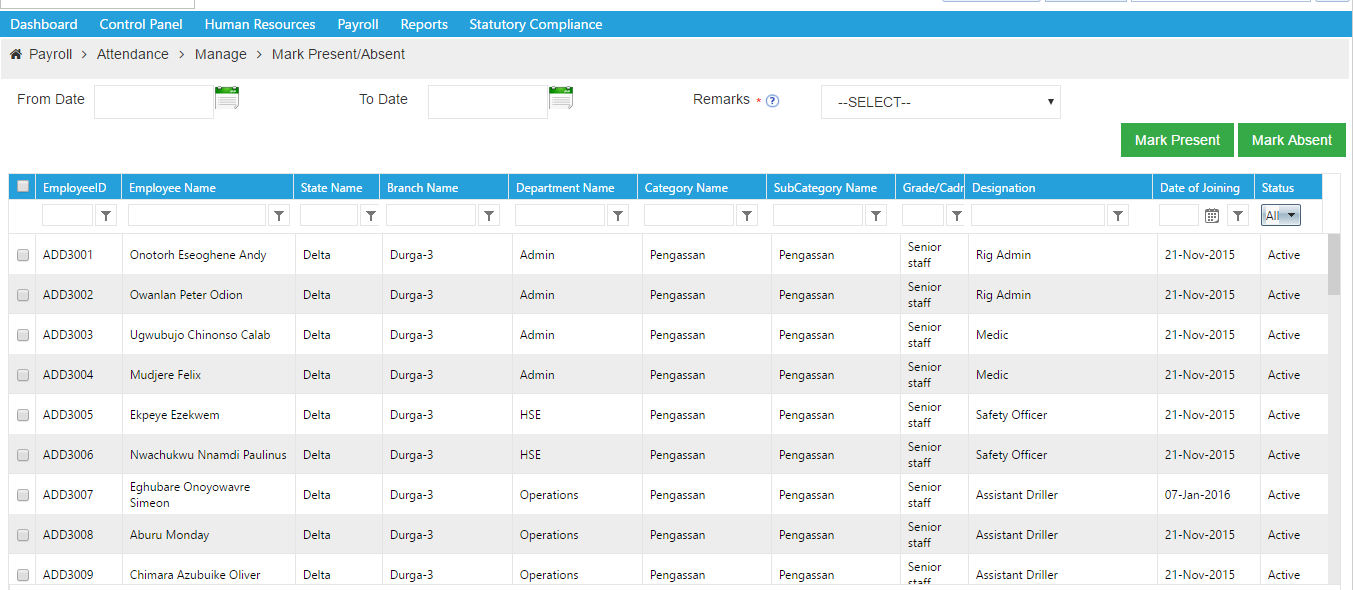
Task: Click the Designation column filter icon
Action: tap(1119, 215)
